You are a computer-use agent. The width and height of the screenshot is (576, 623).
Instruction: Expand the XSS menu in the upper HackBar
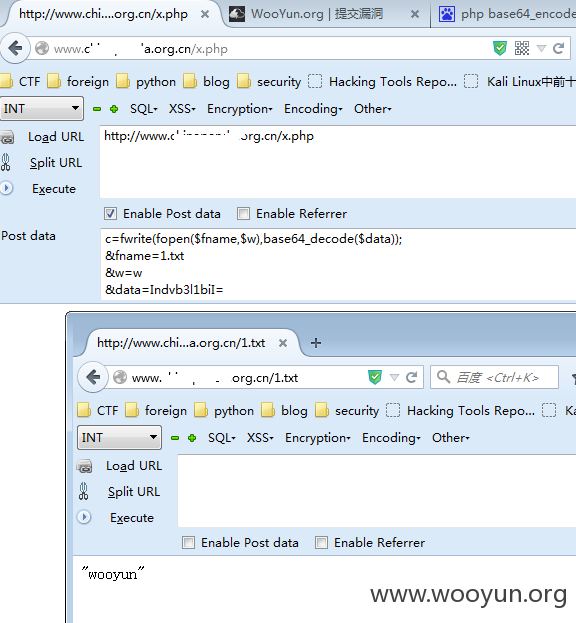click(182, 109)
